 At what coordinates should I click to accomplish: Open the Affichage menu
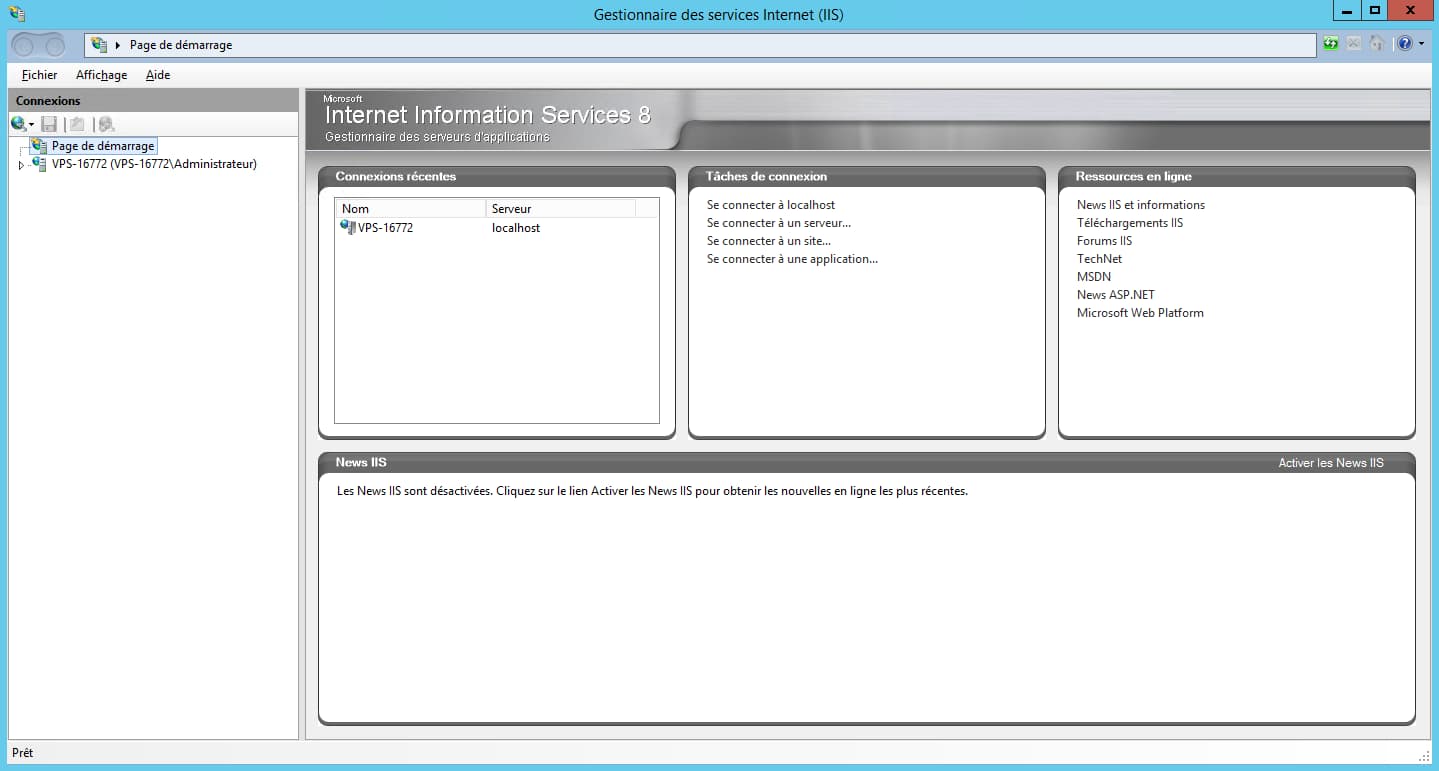101,75
